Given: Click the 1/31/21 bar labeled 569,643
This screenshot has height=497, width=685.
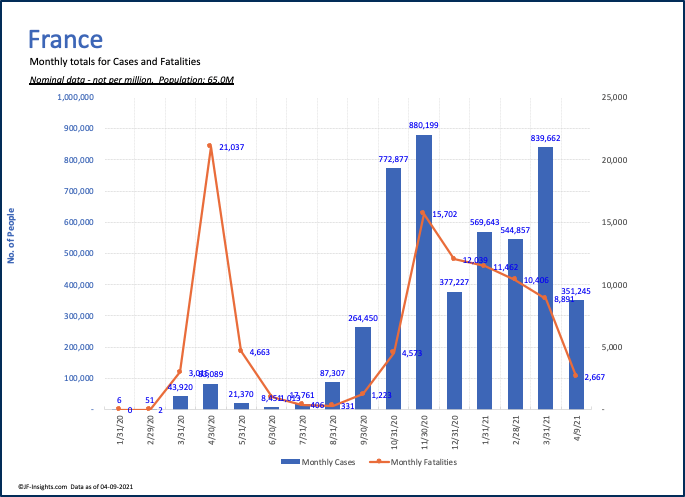Looking at the screenshot, I should pyautogui.click(x=484, y=320).
